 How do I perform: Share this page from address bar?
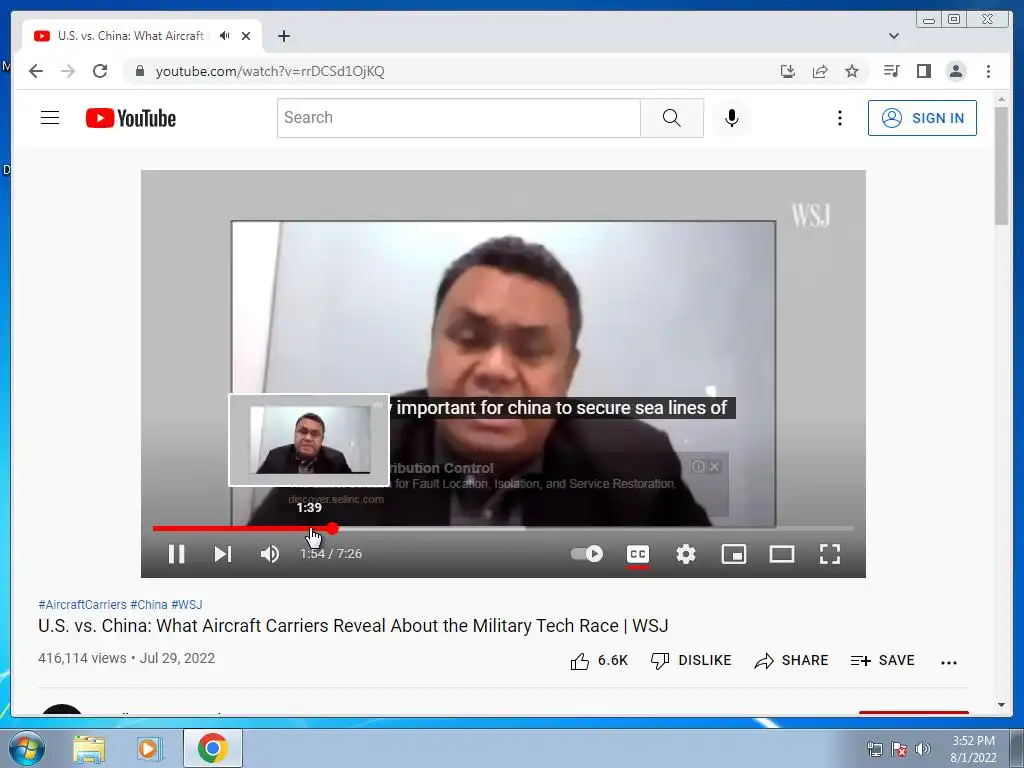[820, 71]
